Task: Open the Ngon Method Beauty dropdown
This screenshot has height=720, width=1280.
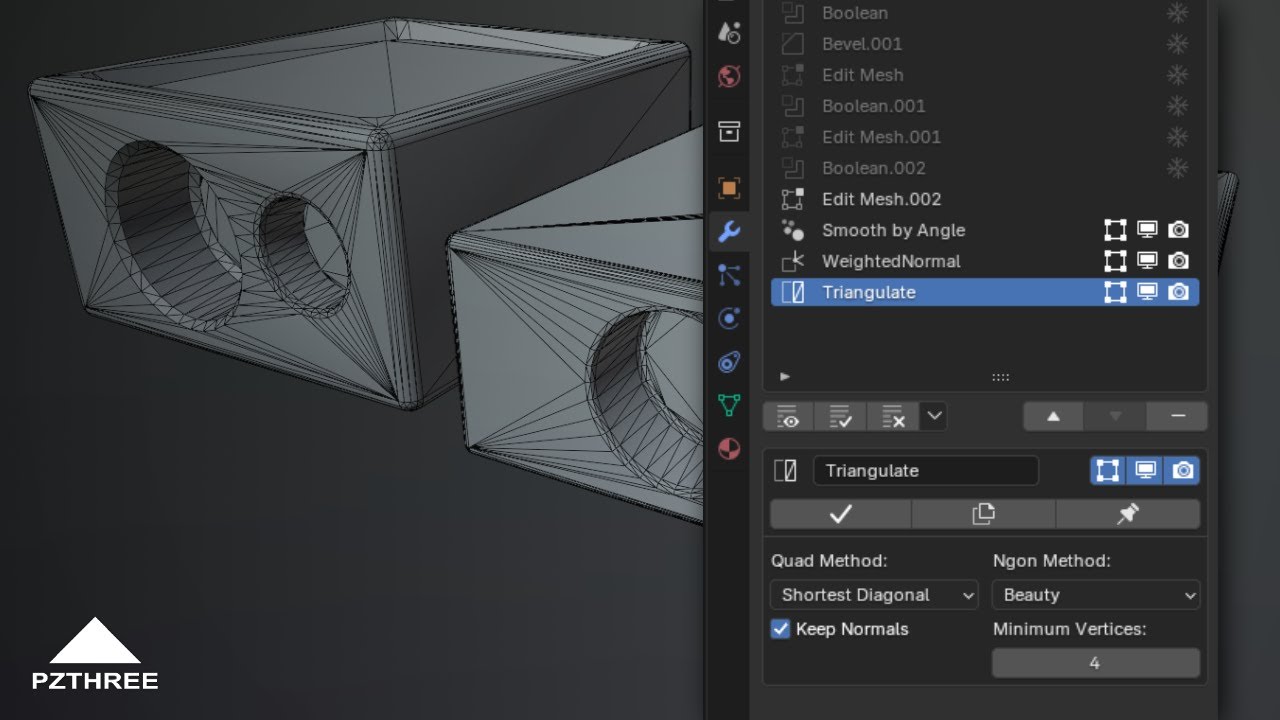Action: [1096, 595]
